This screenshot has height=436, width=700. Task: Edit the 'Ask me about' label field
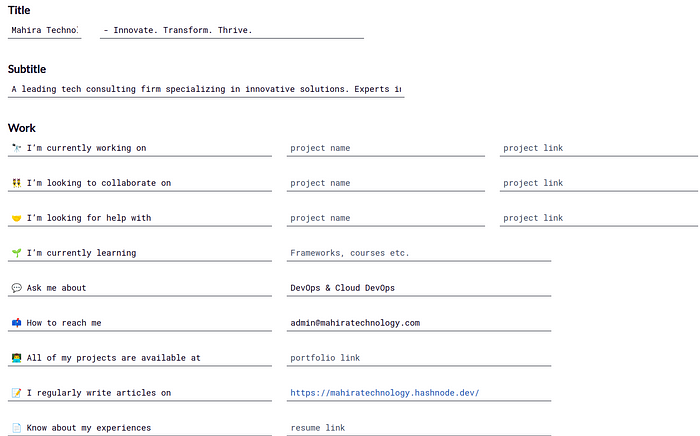[140, 288]
